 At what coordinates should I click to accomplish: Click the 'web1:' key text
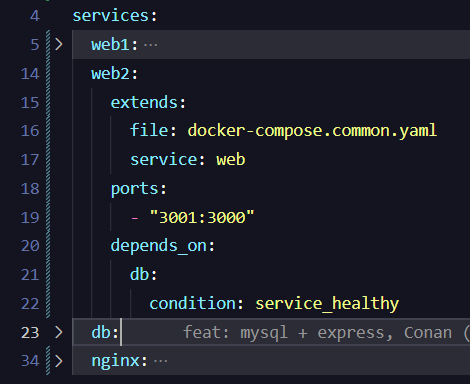click(x=115, y=45)
